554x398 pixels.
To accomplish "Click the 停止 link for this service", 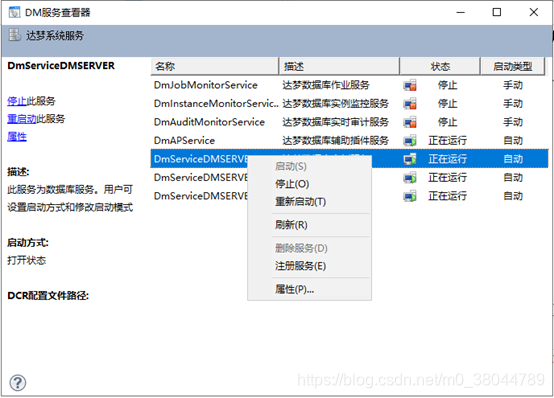I will (17, 101).
